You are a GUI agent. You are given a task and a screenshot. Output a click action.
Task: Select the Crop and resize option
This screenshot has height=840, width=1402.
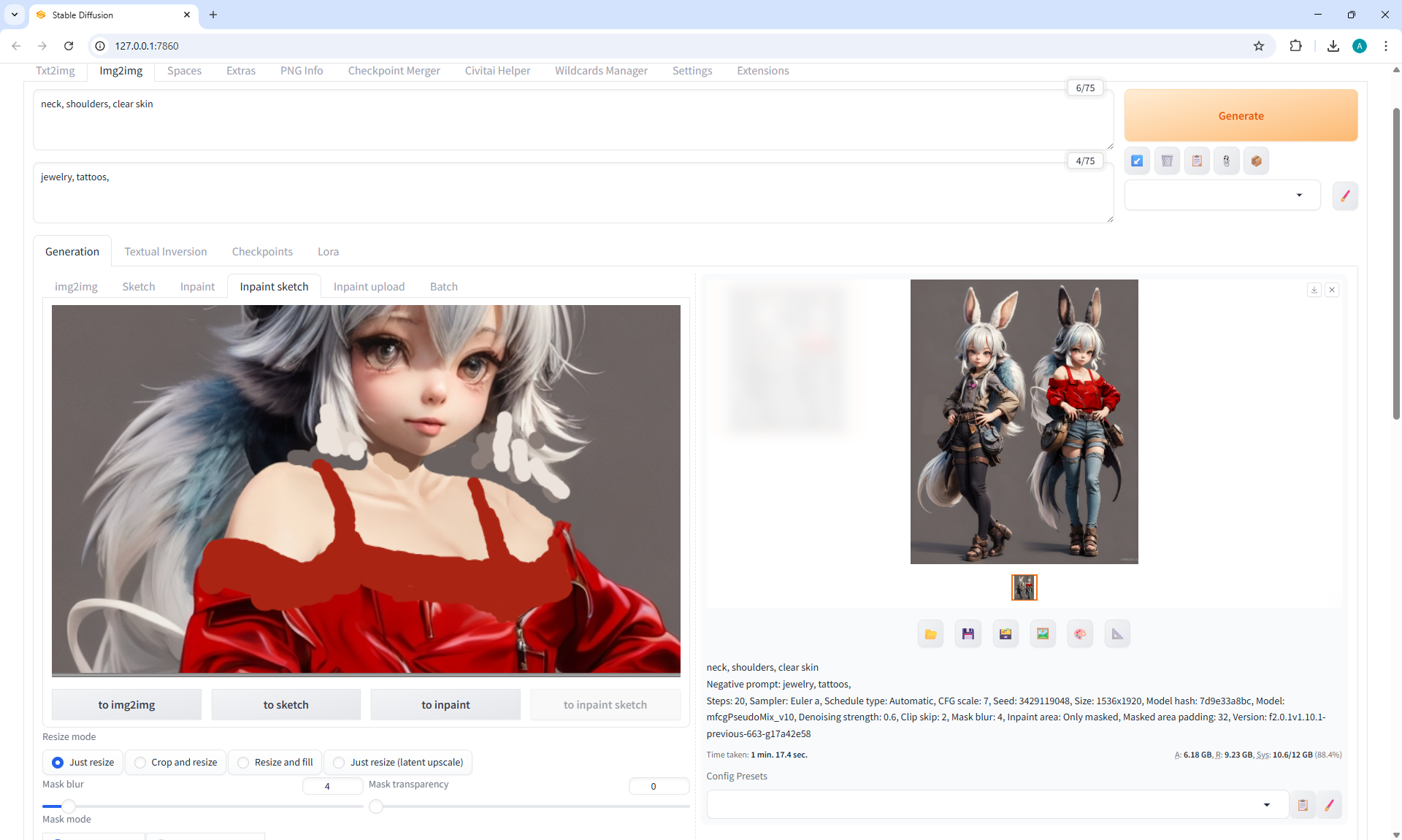coord(175,762)
